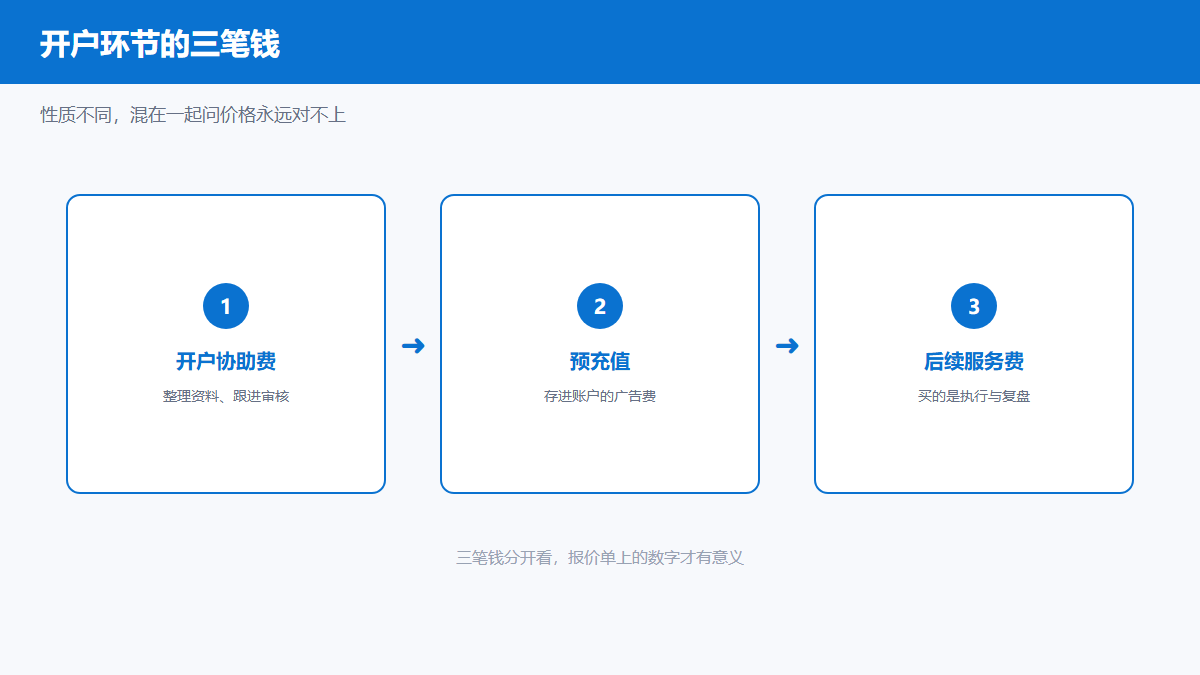Click the arrow between 开户协助费 and 预充值 cards

tap(413, 346)
